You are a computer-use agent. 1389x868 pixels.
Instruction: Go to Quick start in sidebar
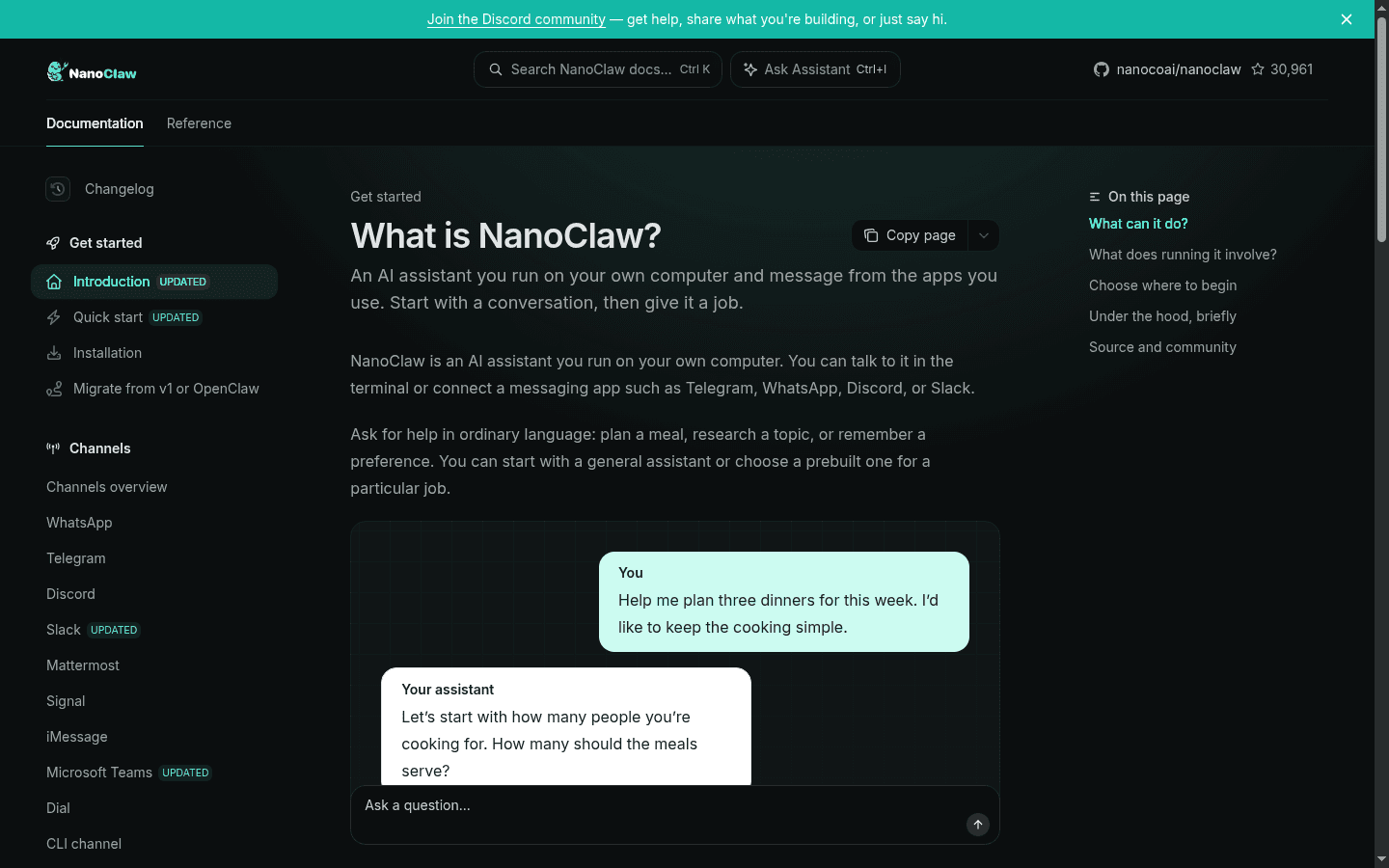tap(154, 317)
